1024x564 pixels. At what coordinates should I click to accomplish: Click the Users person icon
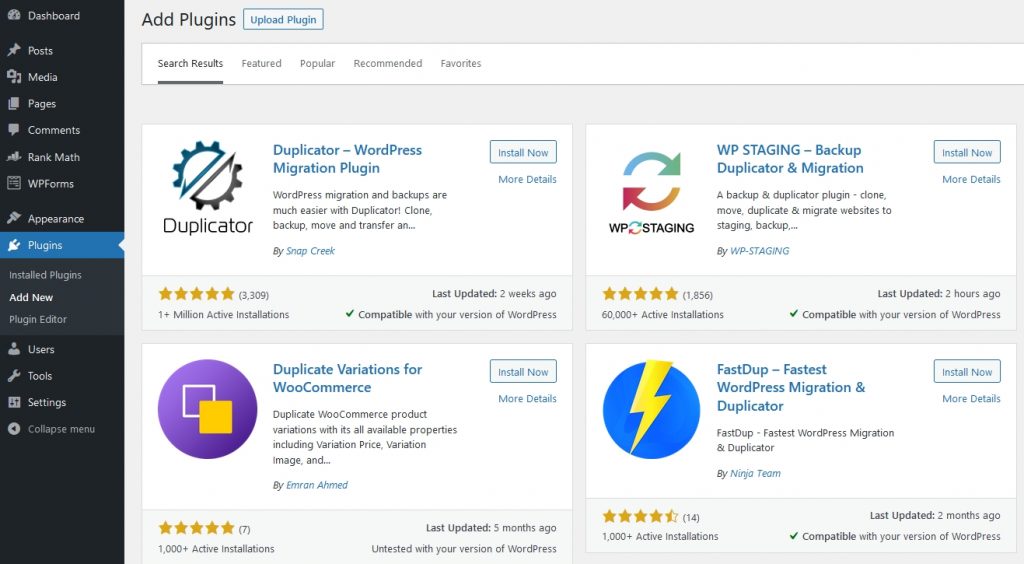[14, 349]
